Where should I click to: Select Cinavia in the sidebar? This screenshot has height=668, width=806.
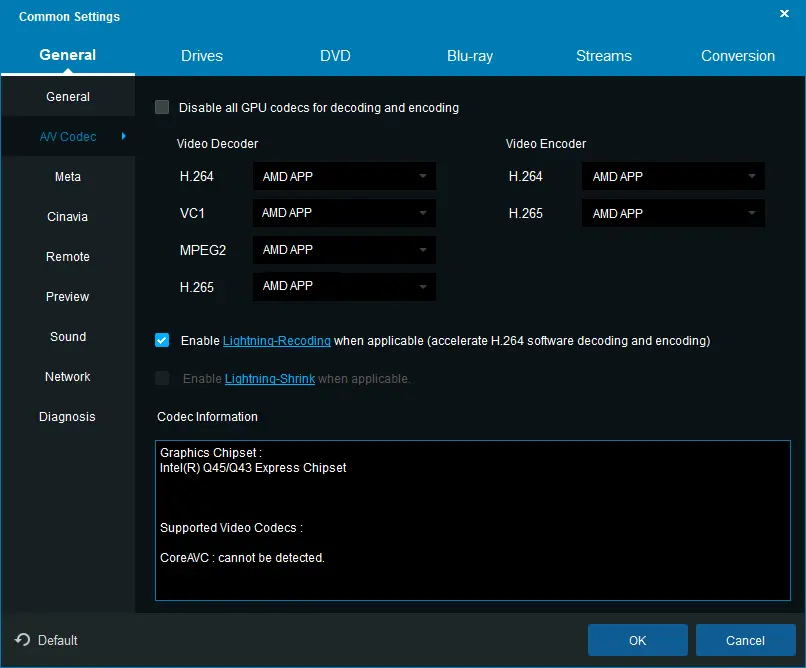68,217
